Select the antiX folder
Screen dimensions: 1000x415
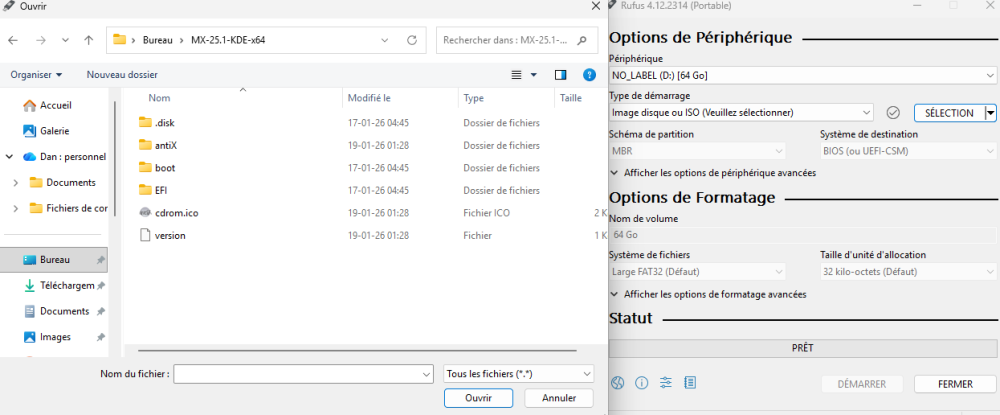point(165,145)
